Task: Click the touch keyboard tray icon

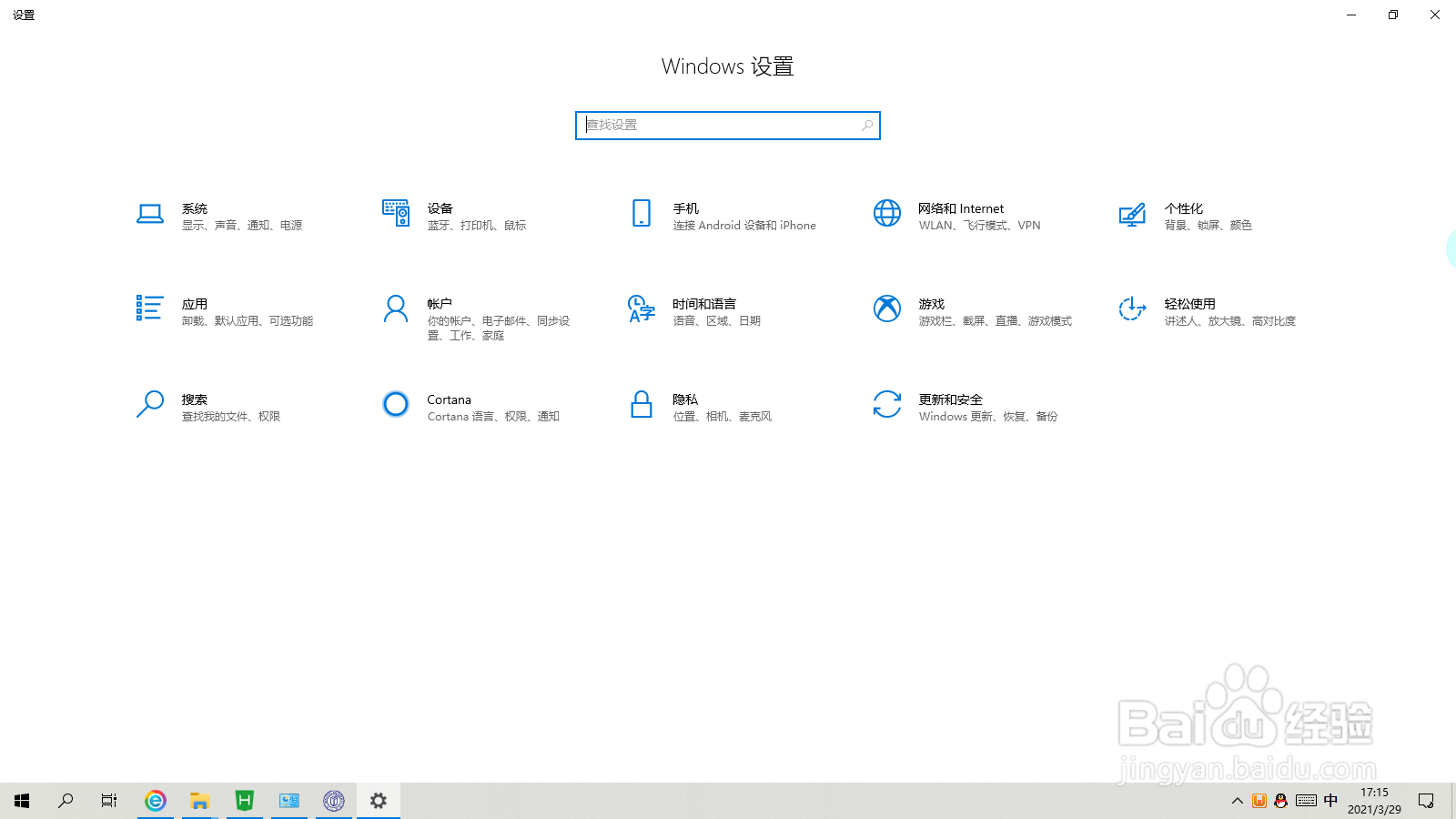Action: [1307, 801]
